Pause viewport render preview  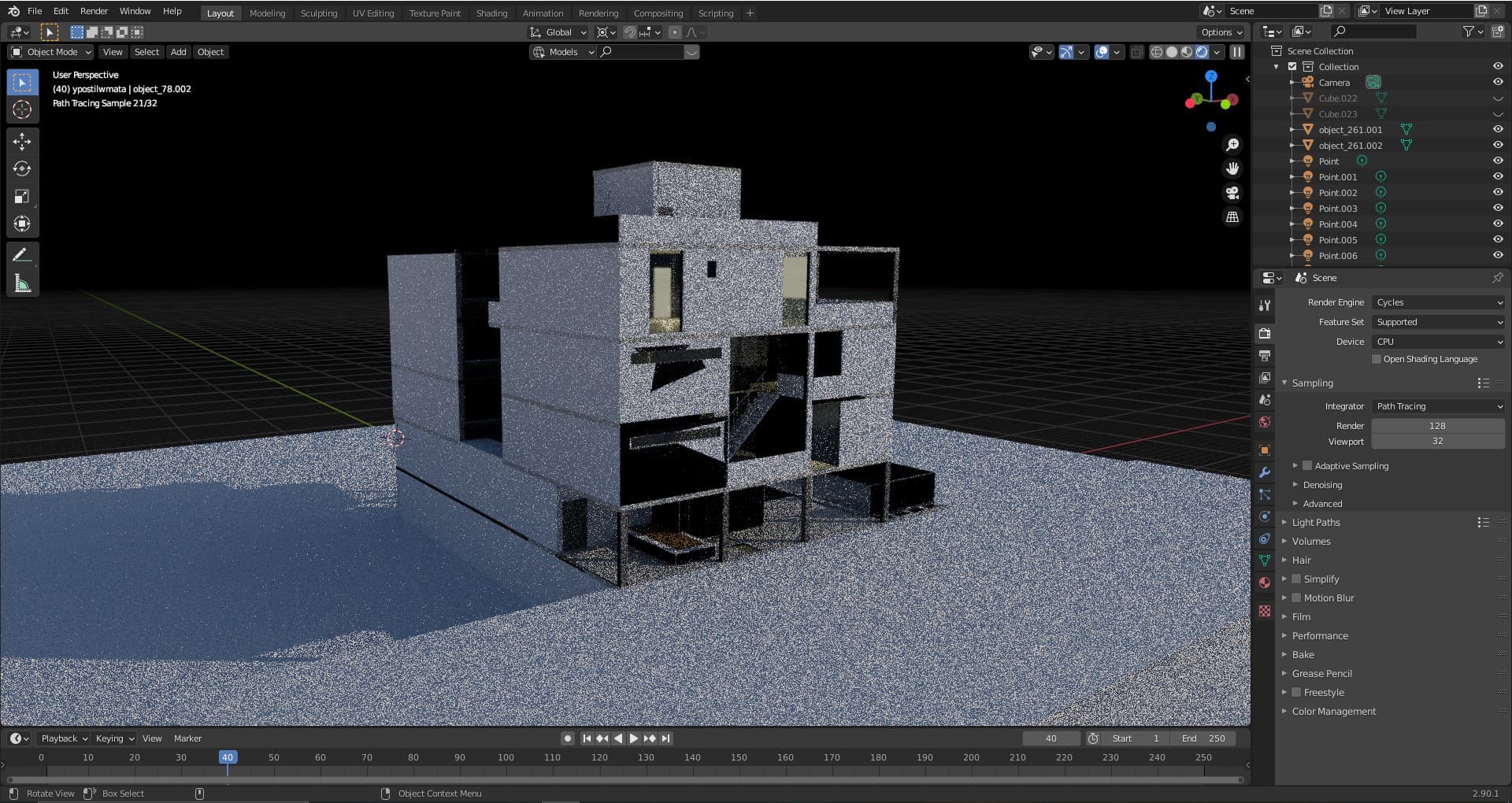[x=1237, y=52]
